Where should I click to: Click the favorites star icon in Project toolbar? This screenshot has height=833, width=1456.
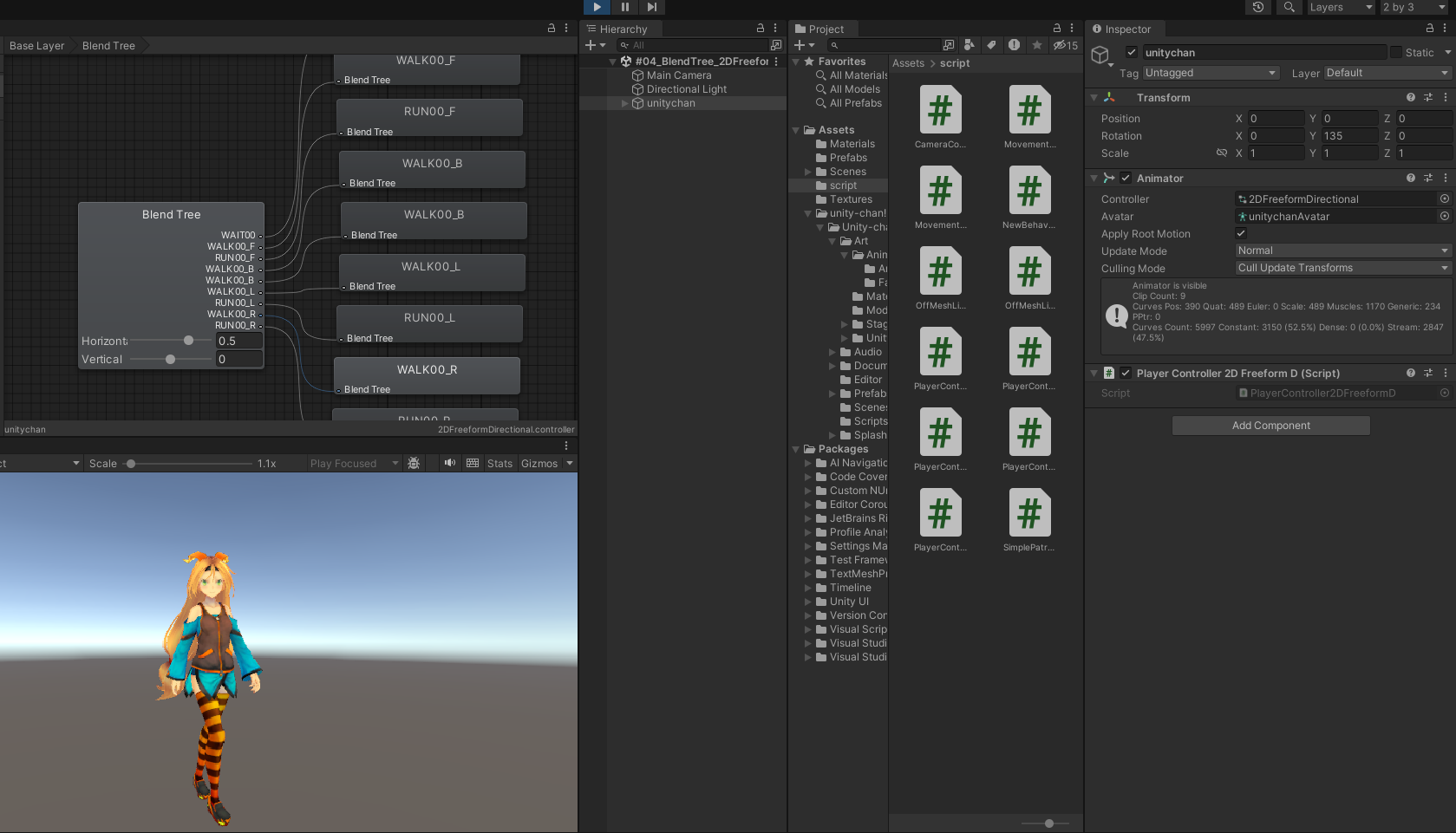pyautogui.click(x=1037, y=45)
